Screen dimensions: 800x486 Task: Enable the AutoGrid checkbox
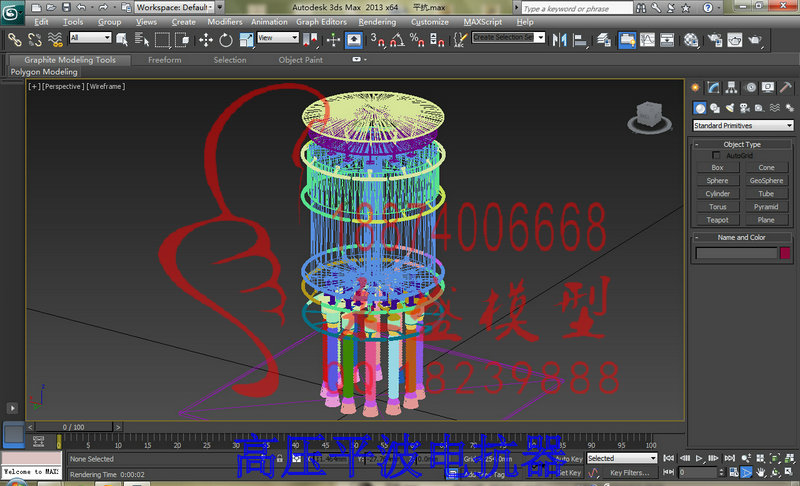tap(716, 155)
